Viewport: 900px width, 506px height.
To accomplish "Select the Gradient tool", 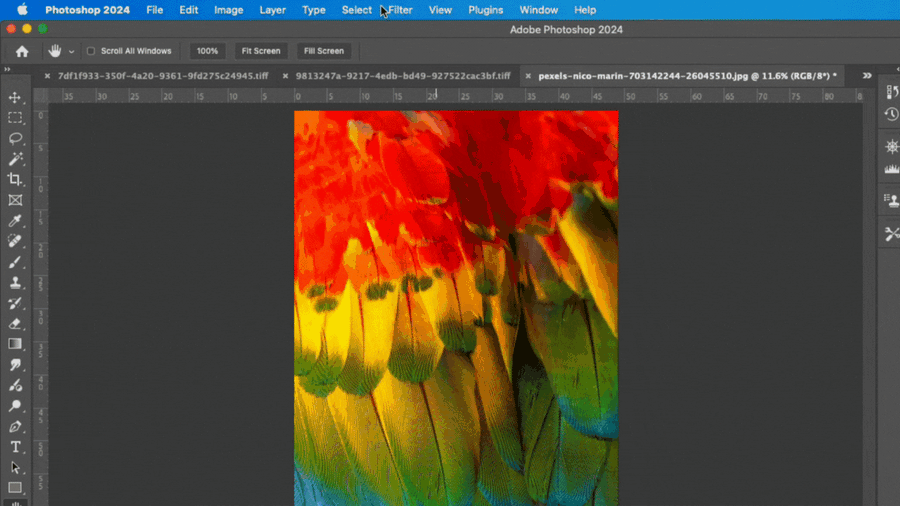I will click(15, 344).
